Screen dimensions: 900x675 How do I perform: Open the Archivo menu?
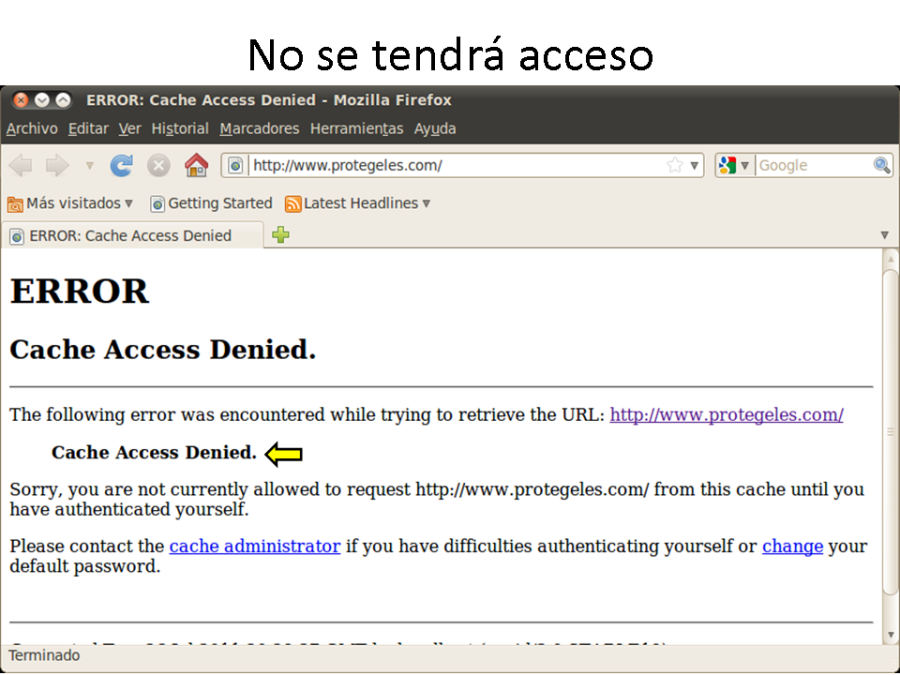pyautogui.click(x=32, y=128)
